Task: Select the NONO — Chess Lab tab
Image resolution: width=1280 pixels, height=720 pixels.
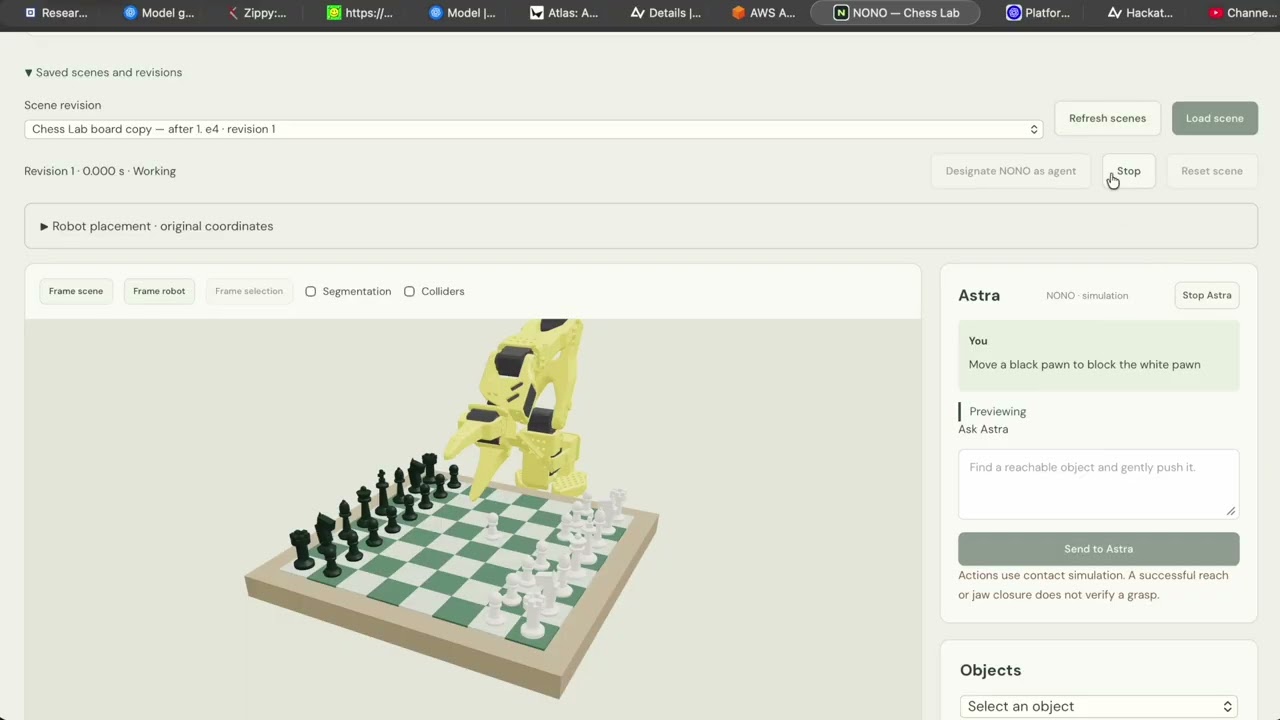Action: [895, 13]
